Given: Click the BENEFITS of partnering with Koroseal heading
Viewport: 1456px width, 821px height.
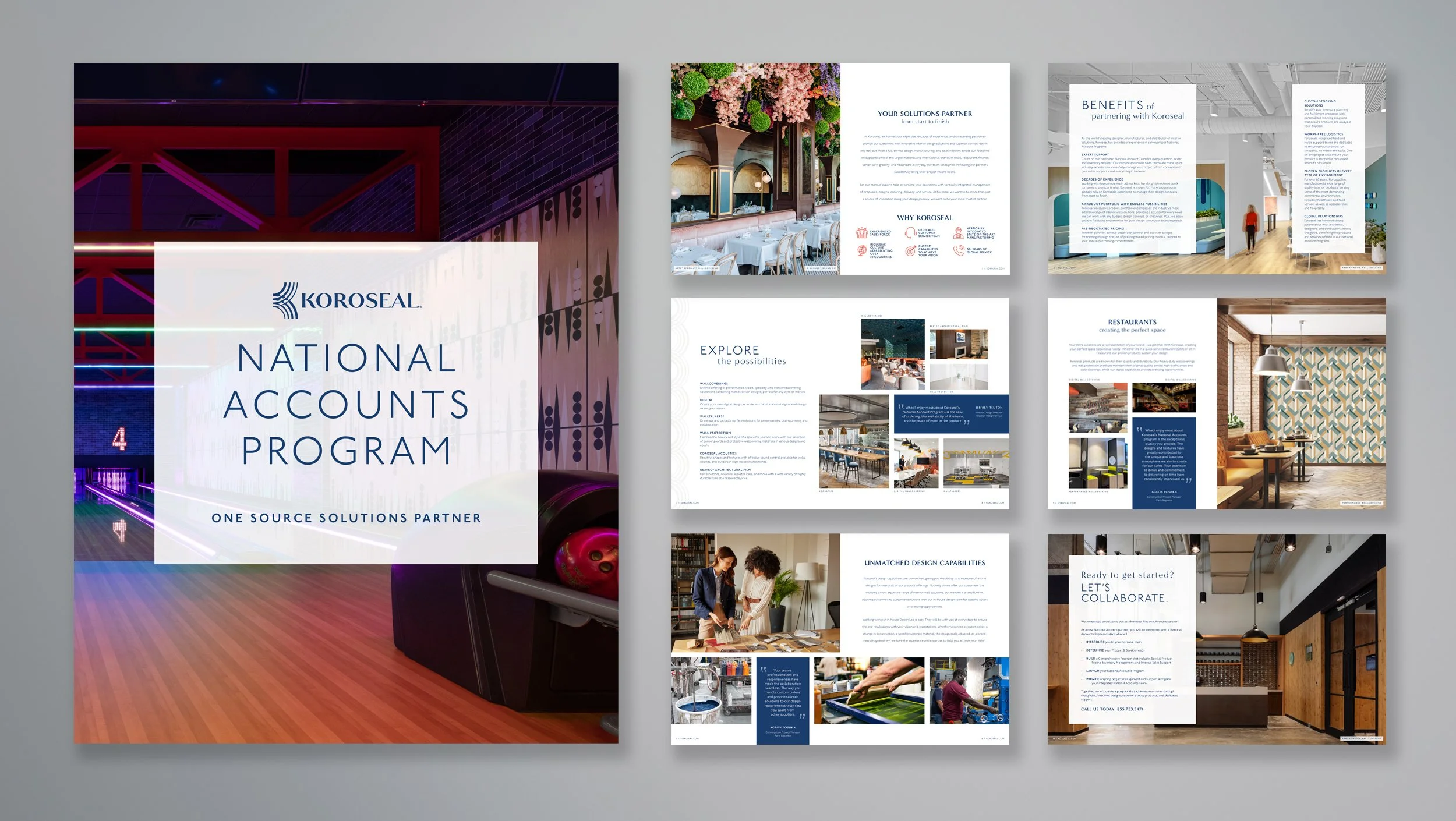Looking at the screenshot, I should [x=1132, y=110].
